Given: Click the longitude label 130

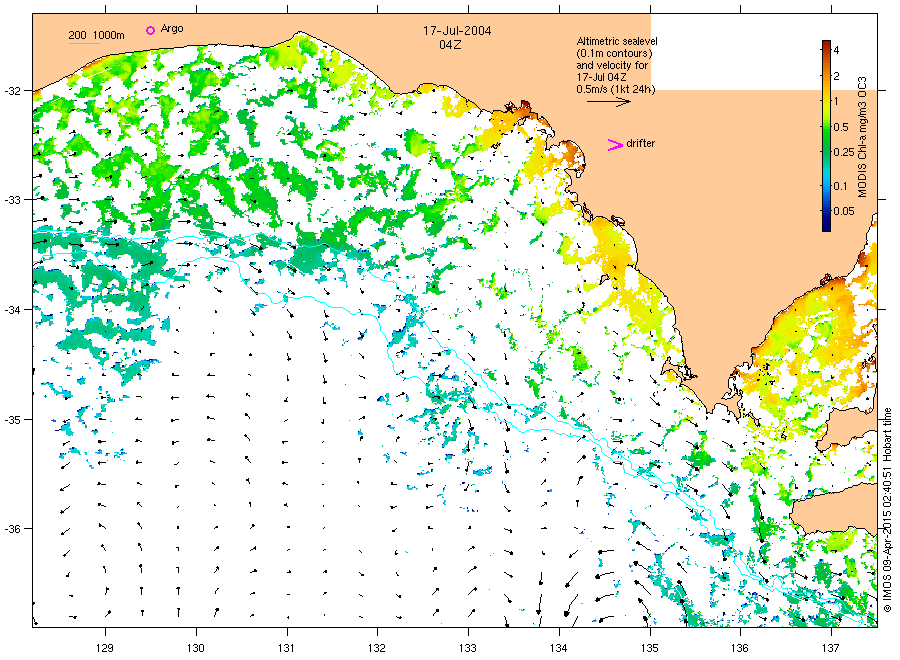Looking at the screenshot, I should [x=196, y=649].
